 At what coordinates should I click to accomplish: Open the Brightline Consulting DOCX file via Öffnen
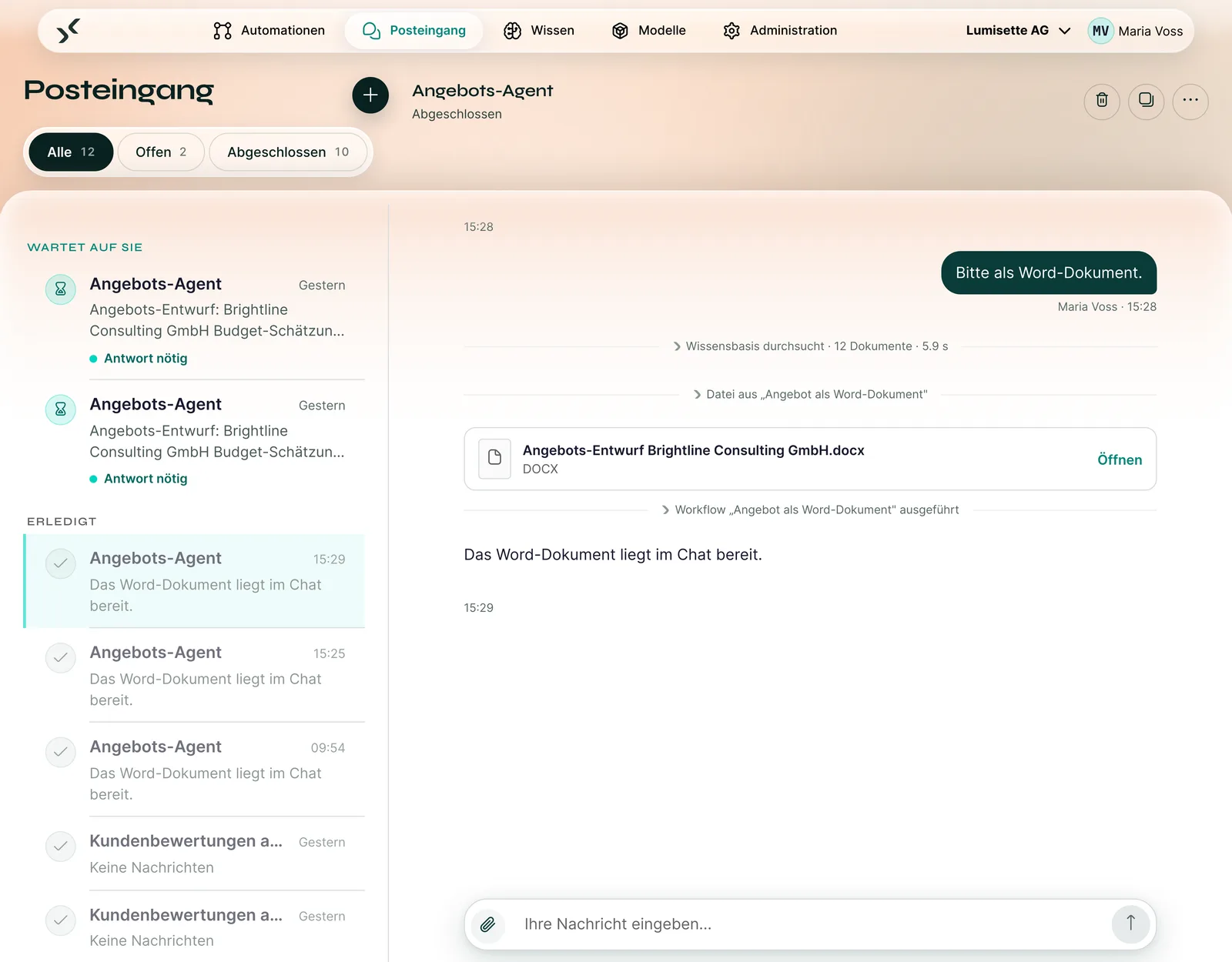tap(1120, 459)
